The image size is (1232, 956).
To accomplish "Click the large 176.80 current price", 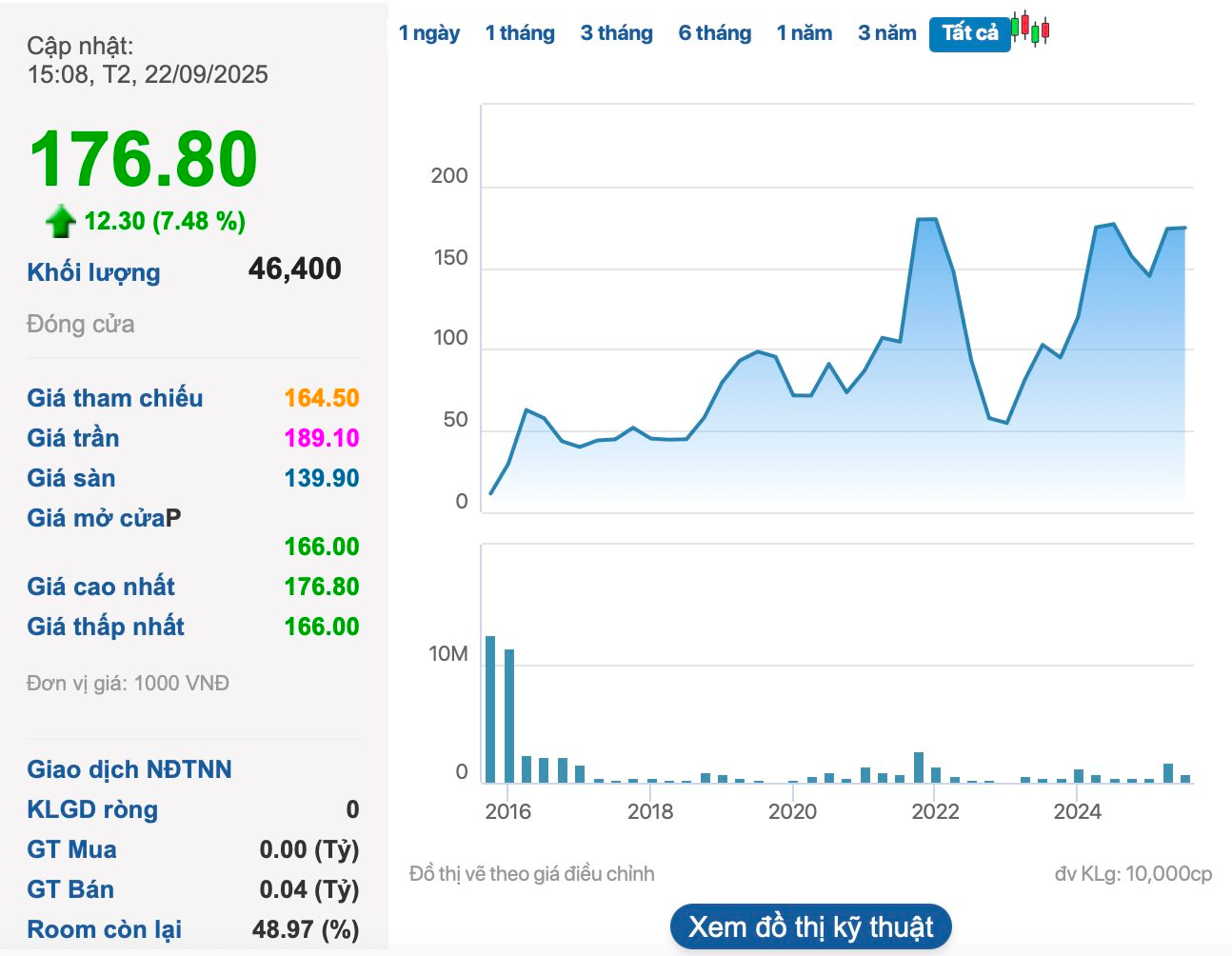I will [x=143, y=159].
